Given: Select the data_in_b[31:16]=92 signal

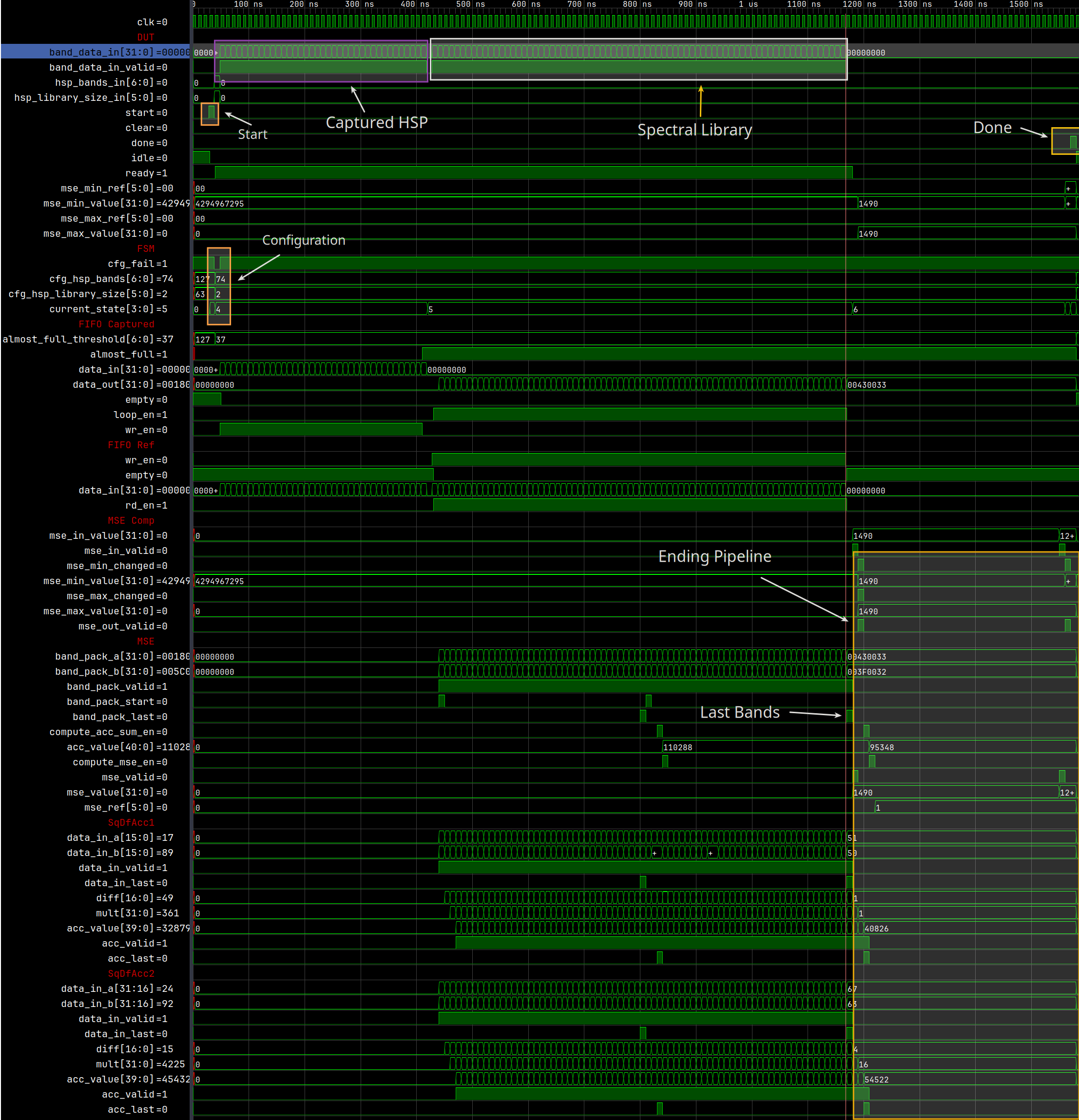Looking at the screenshot, I should point(116,1004).
